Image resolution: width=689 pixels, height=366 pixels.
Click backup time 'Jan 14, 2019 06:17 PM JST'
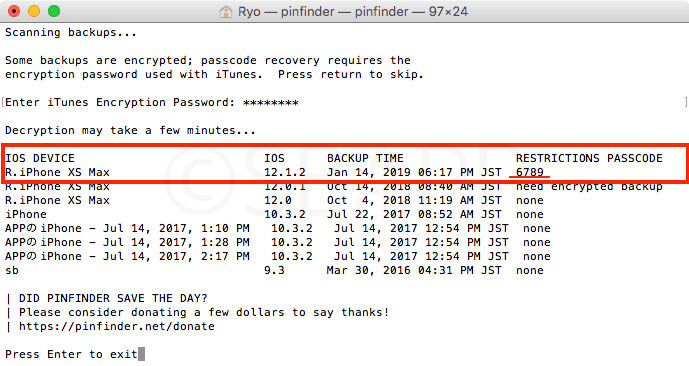tap(414, 172)
